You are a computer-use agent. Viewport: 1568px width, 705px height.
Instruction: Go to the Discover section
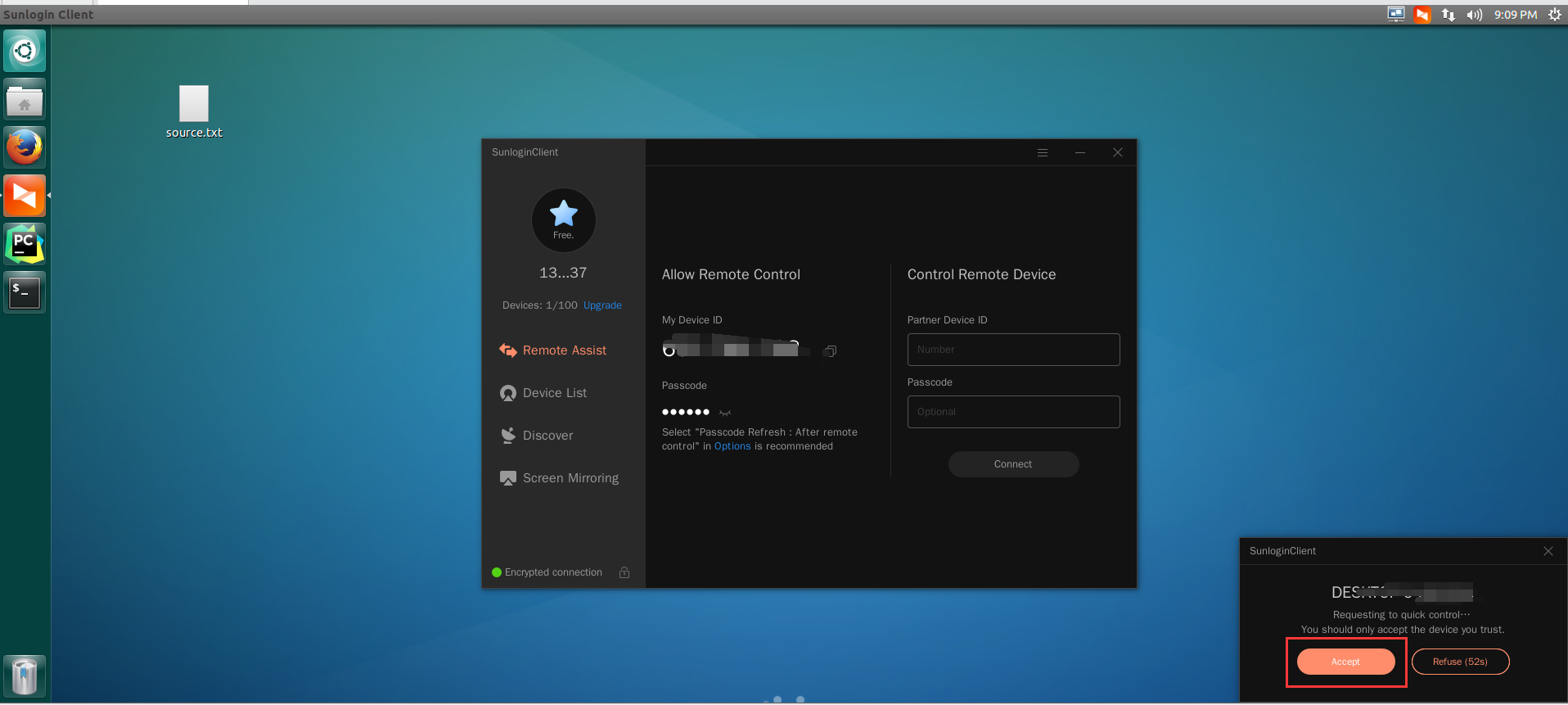point(537,436)
